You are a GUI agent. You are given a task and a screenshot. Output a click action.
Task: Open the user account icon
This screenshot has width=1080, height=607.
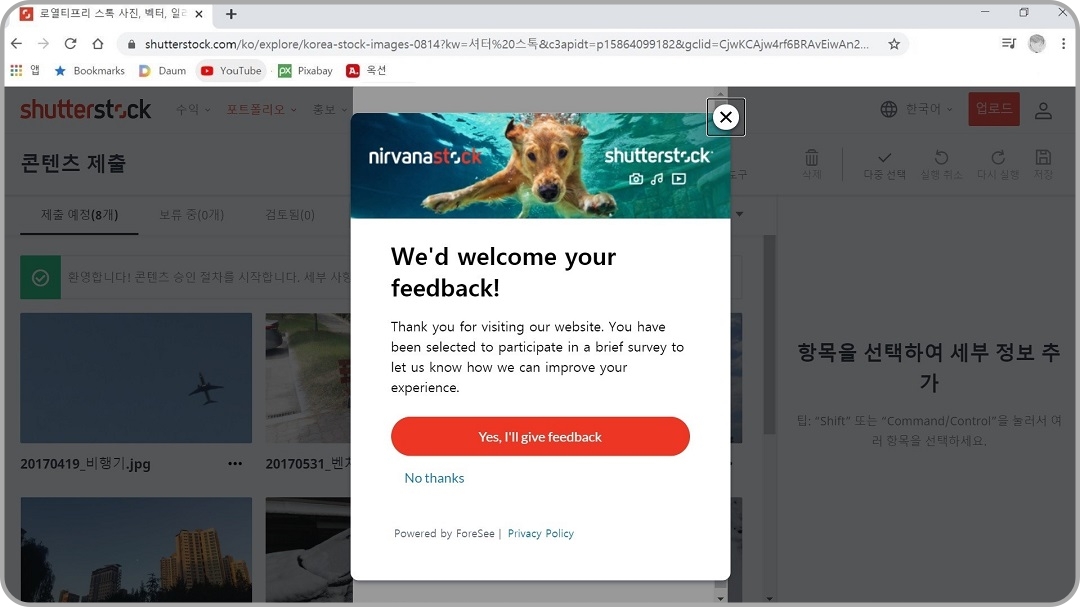pos(1043,110)
